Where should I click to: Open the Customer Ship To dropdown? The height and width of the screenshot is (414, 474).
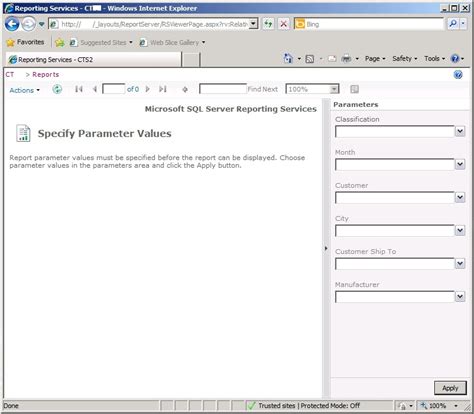point(460,263)
